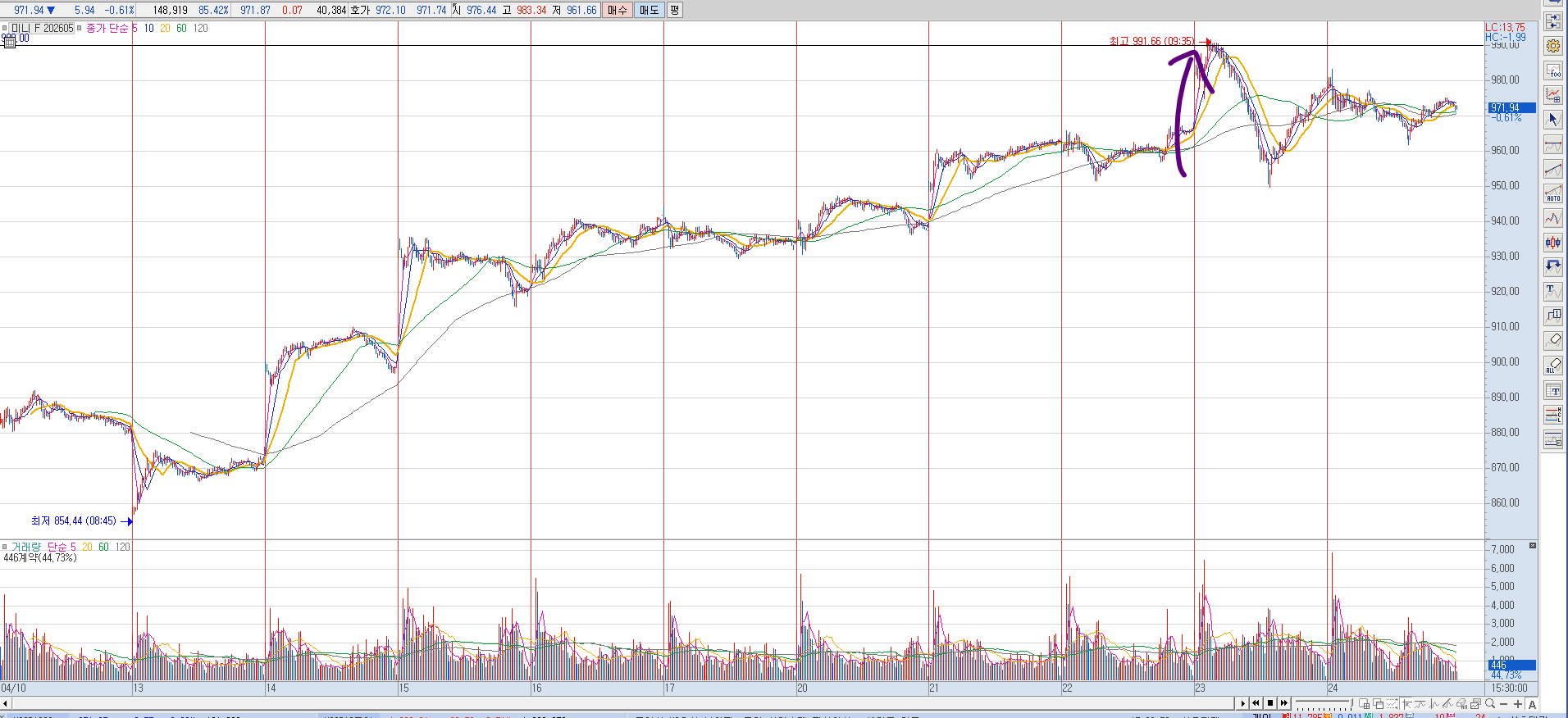Toggle the small box before 미니 F
The width and height of the screenshot is (1568, 718).
click(5, 28)
